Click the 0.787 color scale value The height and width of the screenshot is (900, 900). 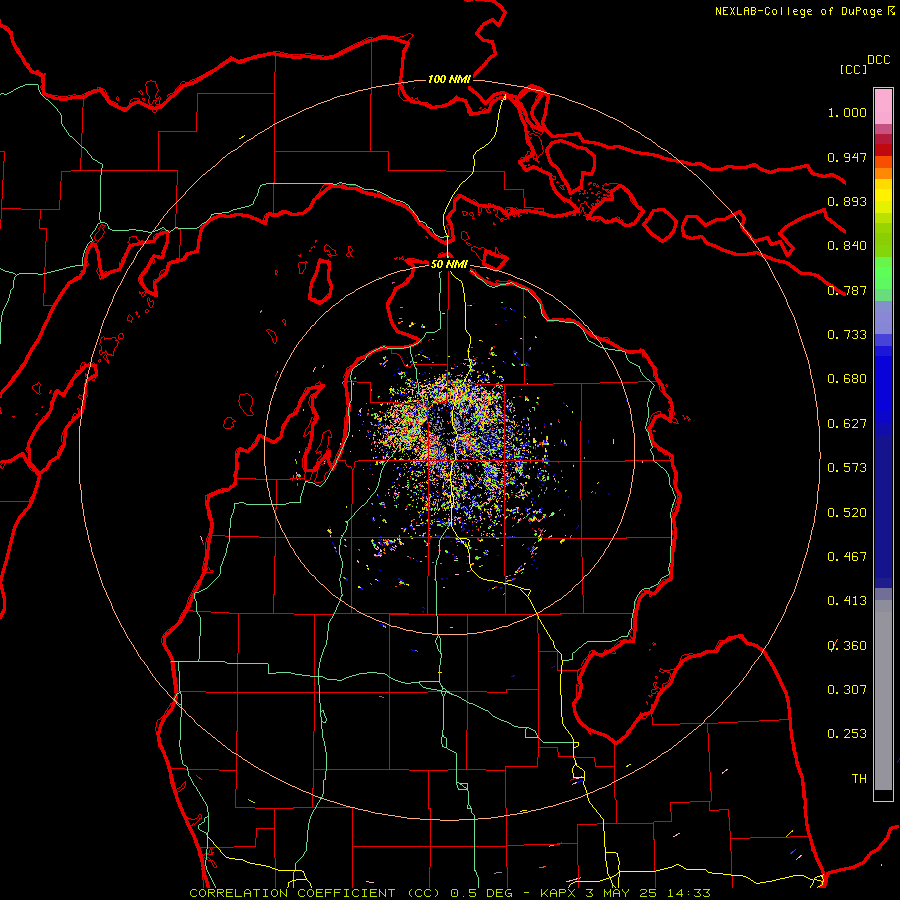pos(847,290)
